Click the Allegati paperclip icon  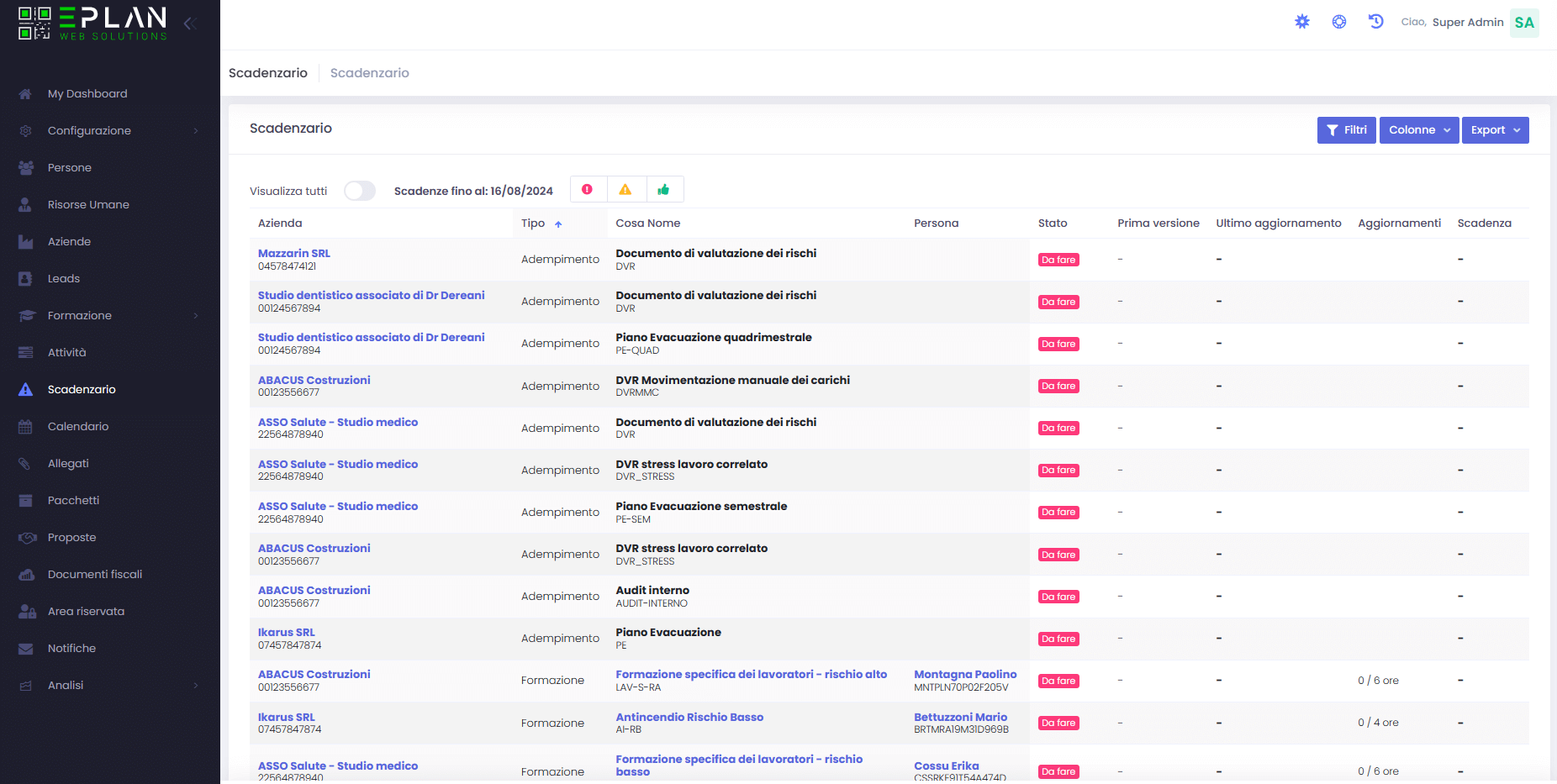[25, 464]
